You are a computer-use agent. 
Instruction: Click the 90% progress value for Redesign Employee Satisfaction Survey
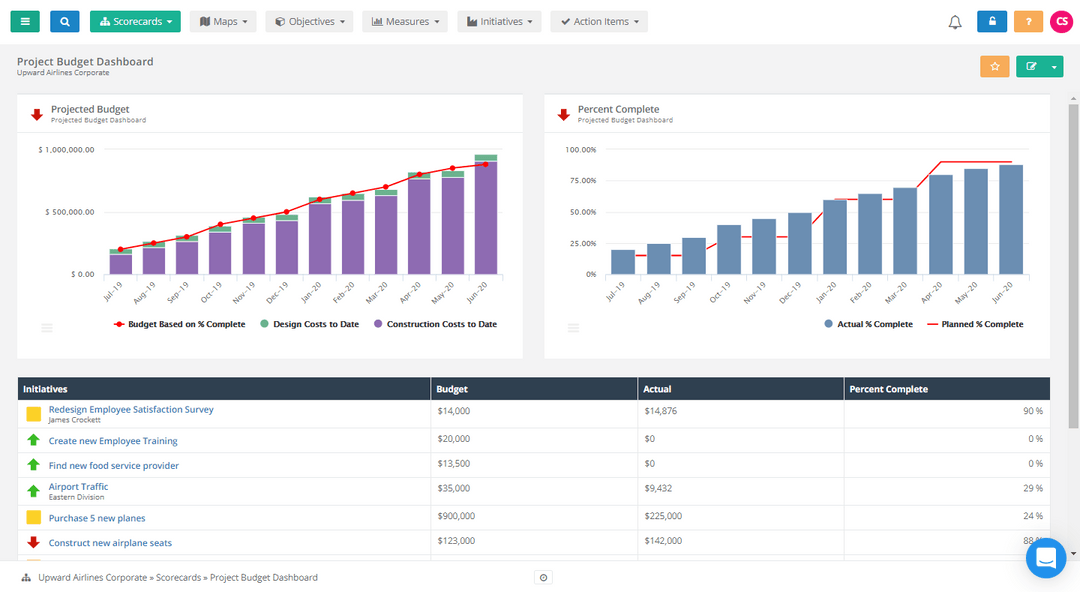[x=1035, y=410]
